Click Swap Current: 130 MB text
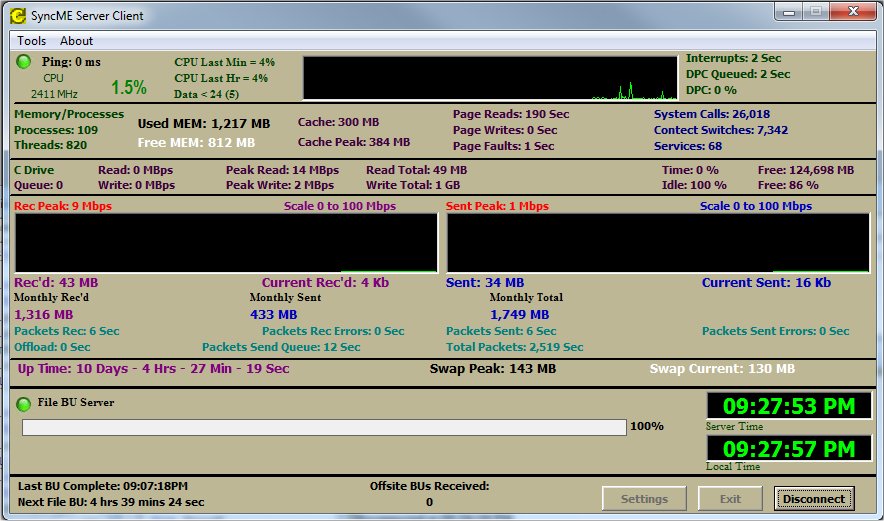The height and width of the screenshot is (521, 884). click(x=722, y=369)
